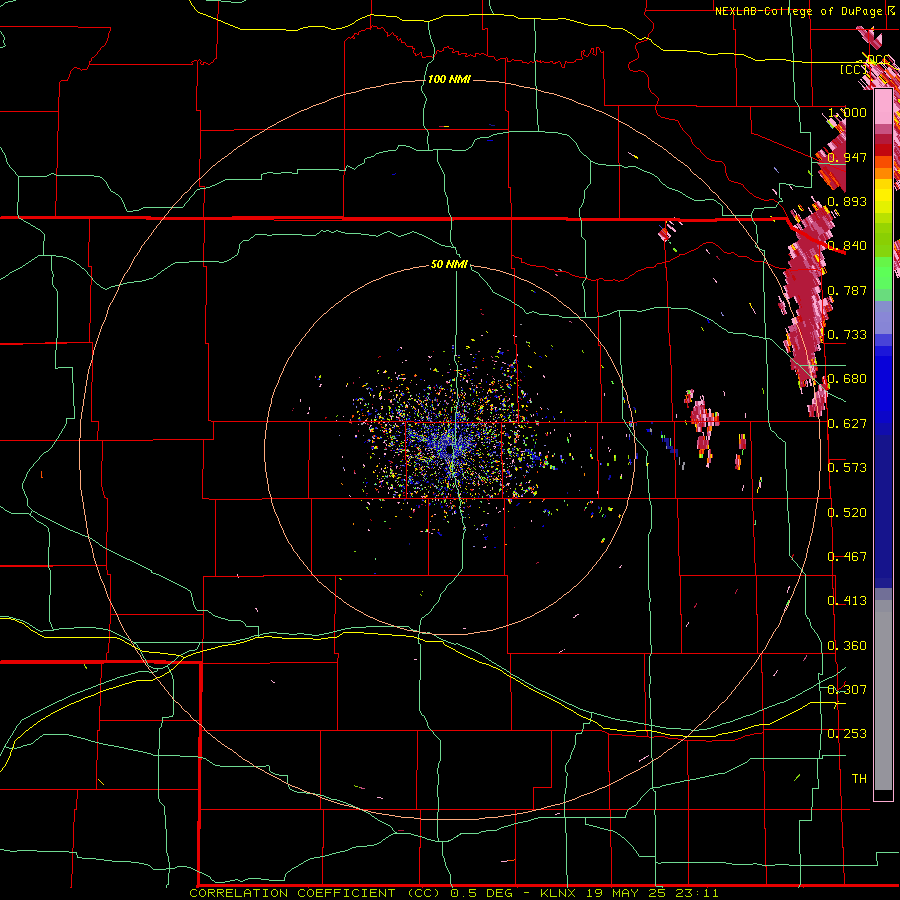
Task: Select the 0.627 scale value
Action: (847, 424)
